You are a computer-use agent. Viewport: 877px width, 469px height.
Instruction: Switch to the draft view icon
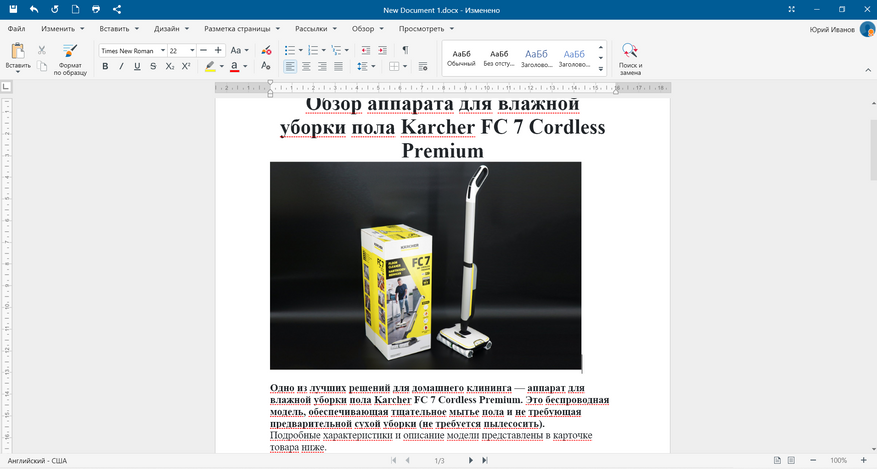(x=791, y=461)
